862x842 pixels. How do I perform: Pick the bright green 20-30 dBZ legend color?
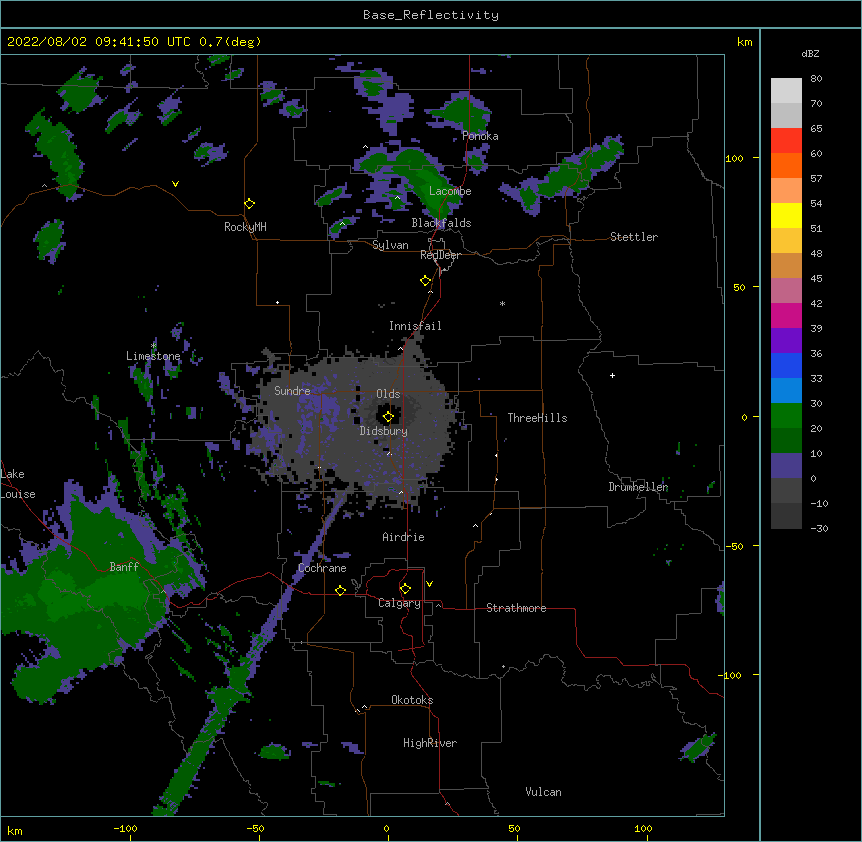coord(786,416)
